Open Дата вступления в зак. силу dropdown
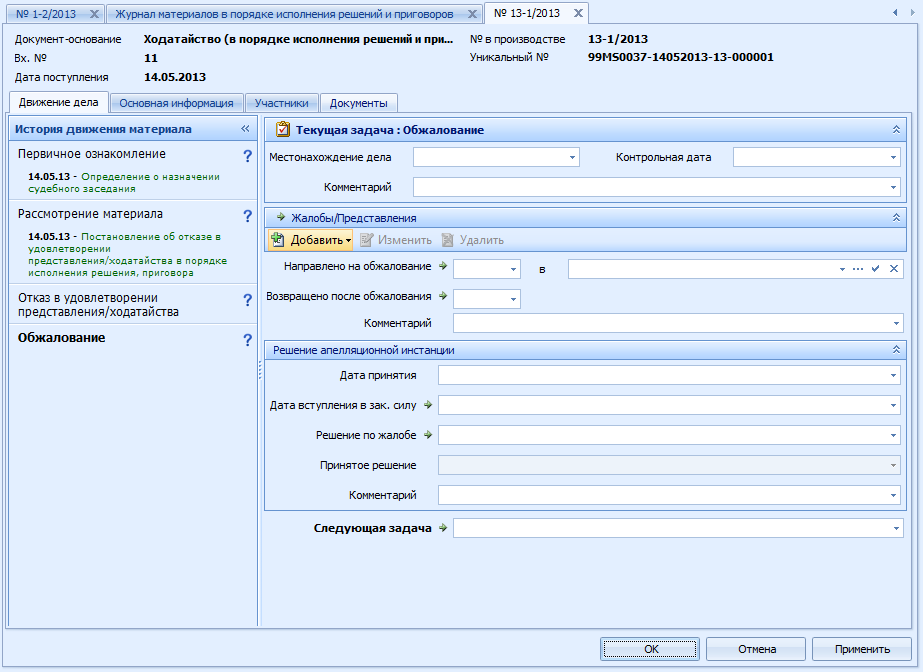The image size is (923, 672). [x=893, y=405]
